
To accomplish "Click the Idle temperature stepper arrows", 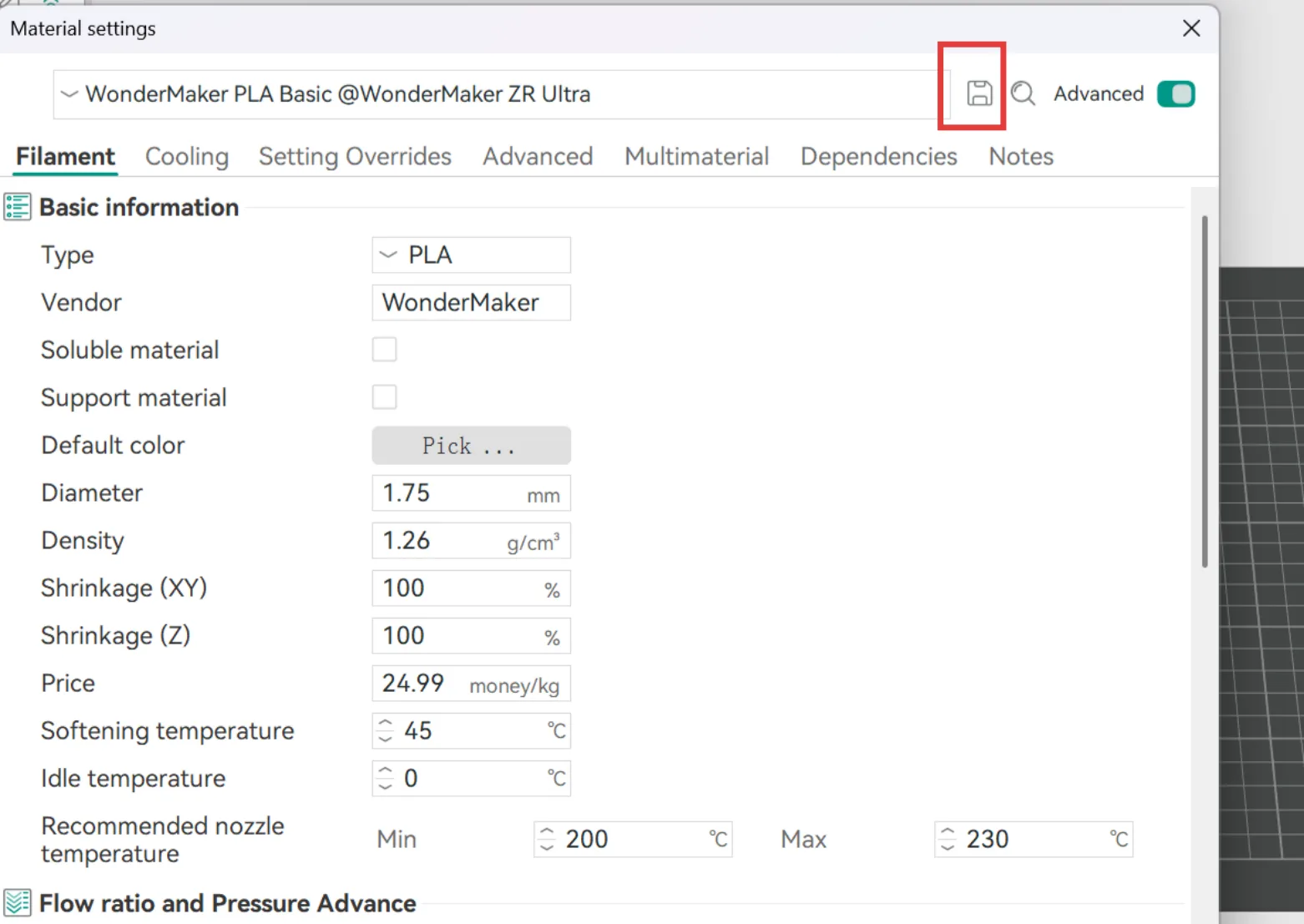I will [385, 778].
